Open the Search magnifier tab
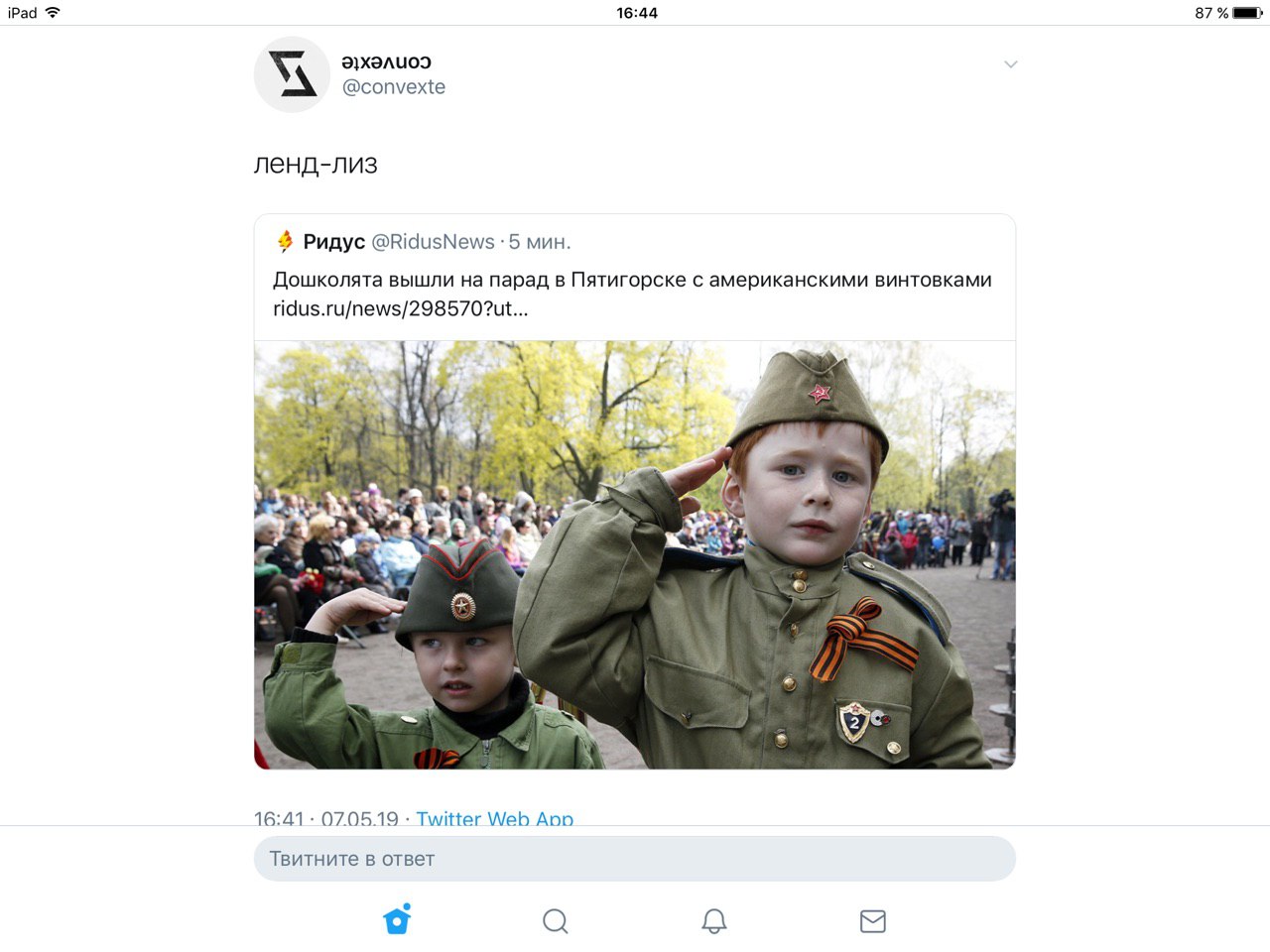 click(x=556, y=921)
